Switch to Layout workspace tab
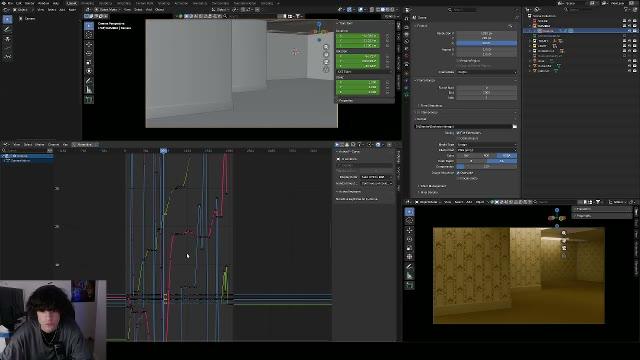The image size is (640, 360). [72, 3]
